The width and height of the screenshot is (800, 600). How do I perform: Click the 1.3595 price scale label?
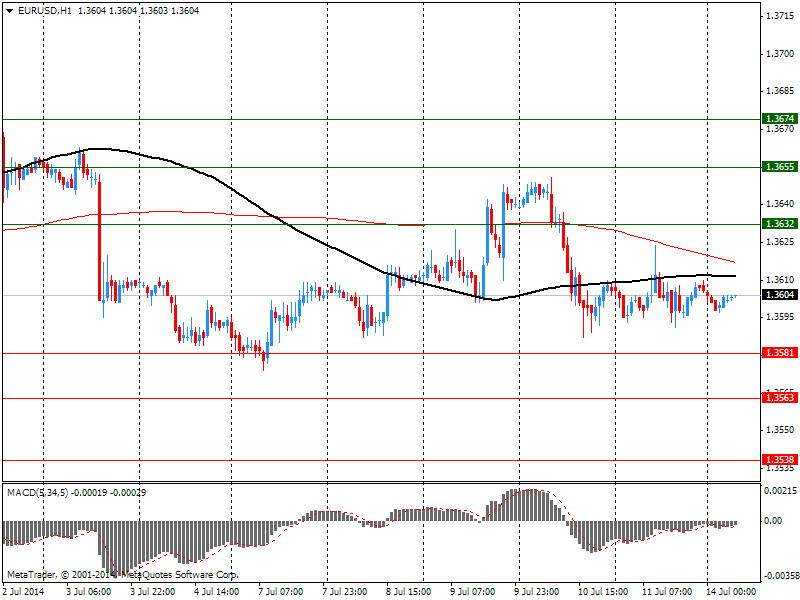tap(780, 317)
